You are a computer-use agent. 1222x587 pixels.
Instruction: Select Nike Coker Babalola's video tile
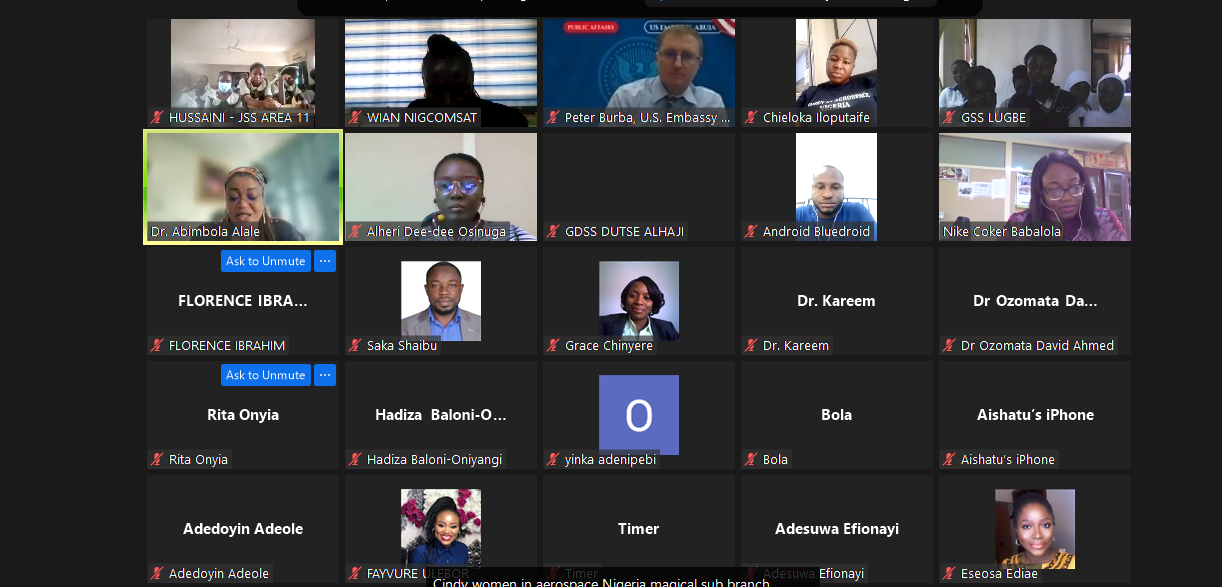click(x=1035, y=187)
